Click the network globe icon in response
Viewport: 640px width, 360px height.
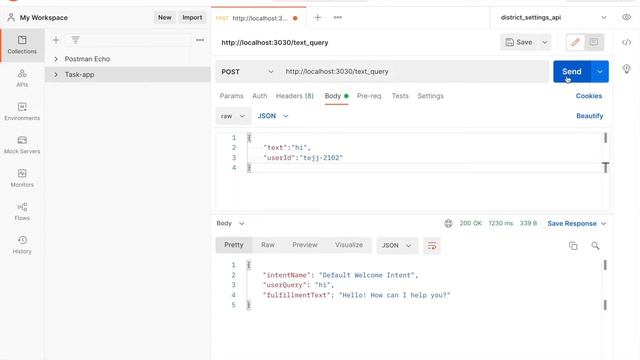[x=448, y=223]
